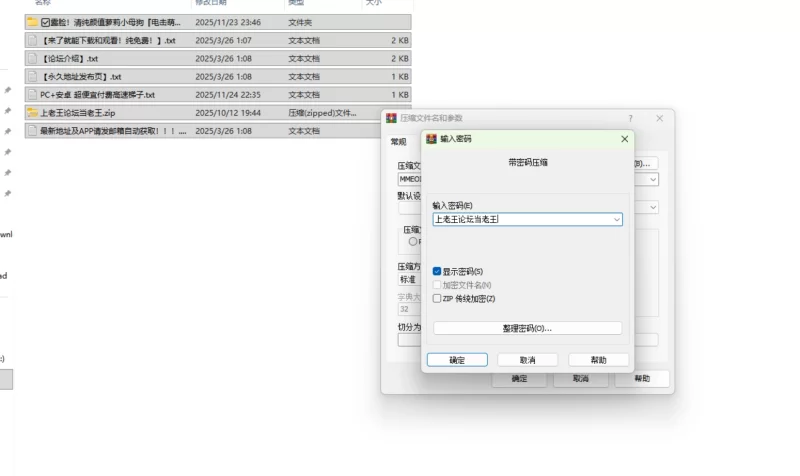The width and height of the screenshot is (800, 476).
Task: Toggle the checkbox on the first folder row
Action: [46, 22]
